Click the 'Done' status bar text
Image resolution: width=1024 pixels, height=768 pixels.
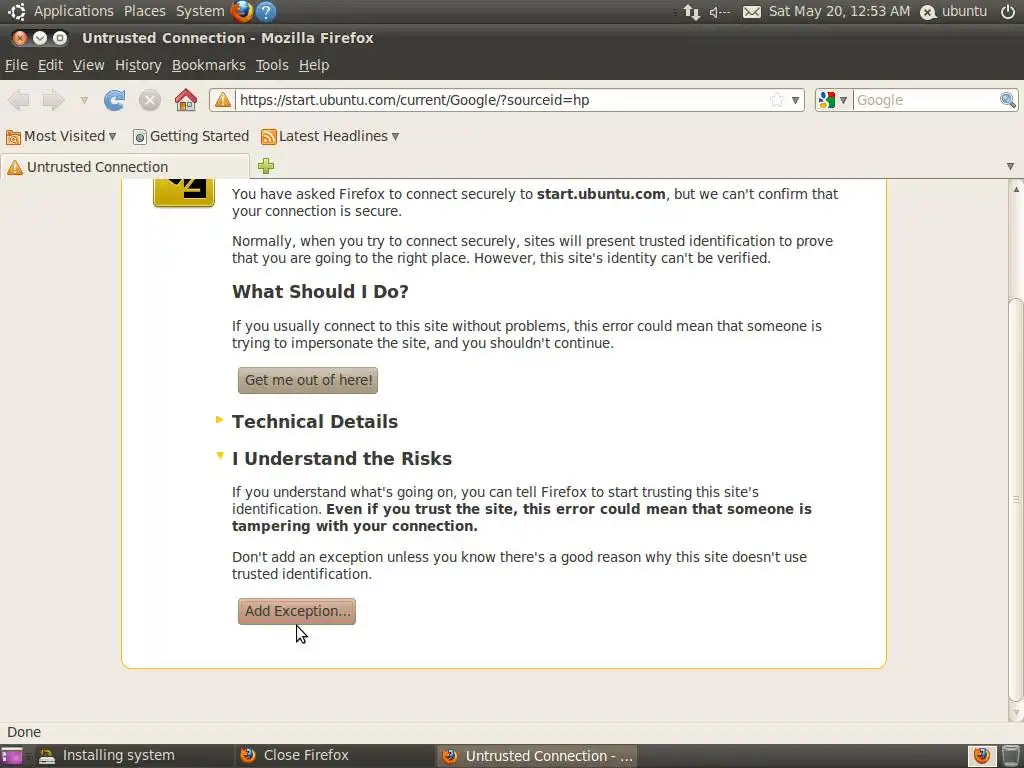click(24, 732)
